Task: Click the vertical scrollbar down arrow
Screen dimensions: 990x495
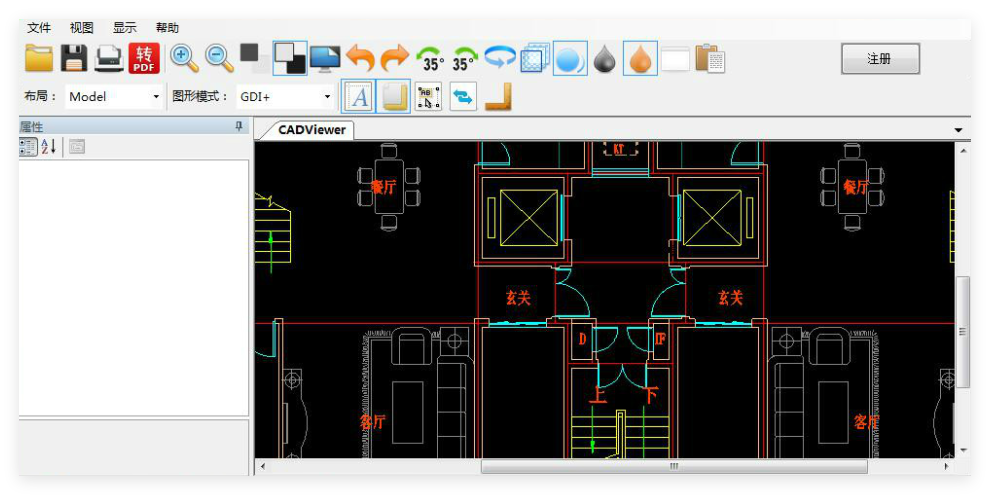Action: click(963, 450)
